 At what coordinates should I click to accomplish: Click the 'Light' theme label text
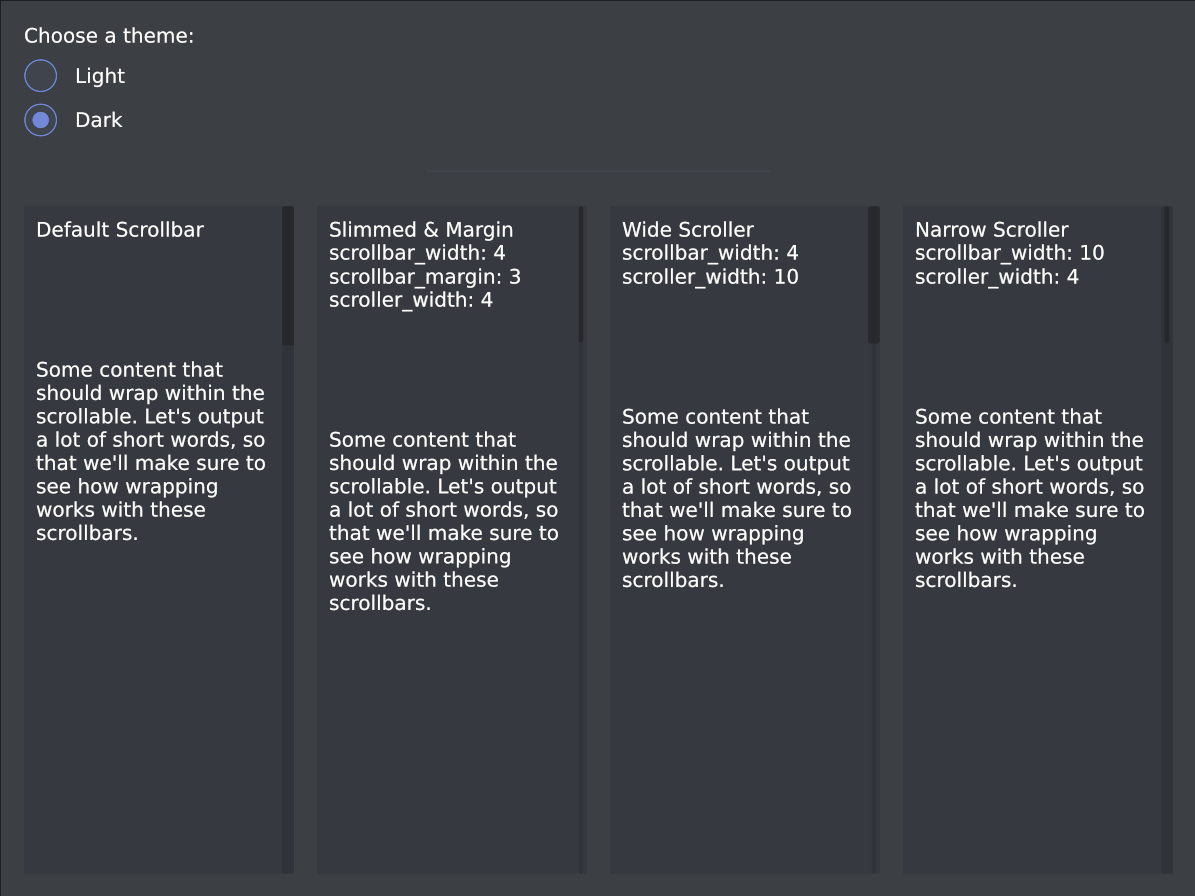tap(100, 76)
